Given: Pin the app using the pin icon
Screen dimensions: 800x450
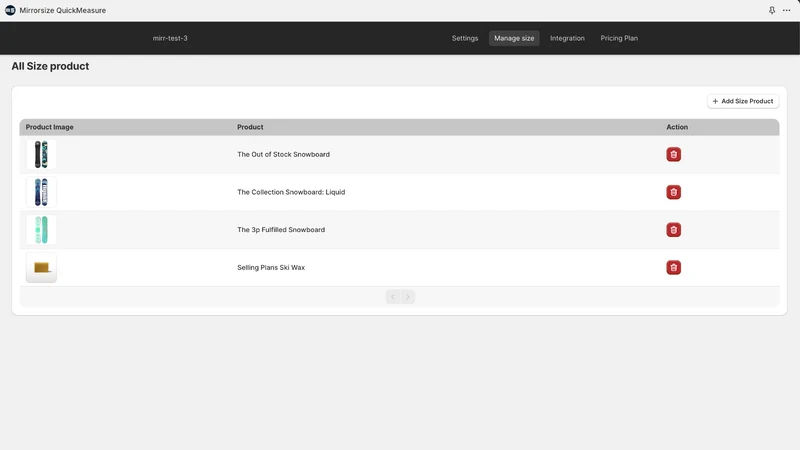Looking at the screenshot, I should pos(772,10).
